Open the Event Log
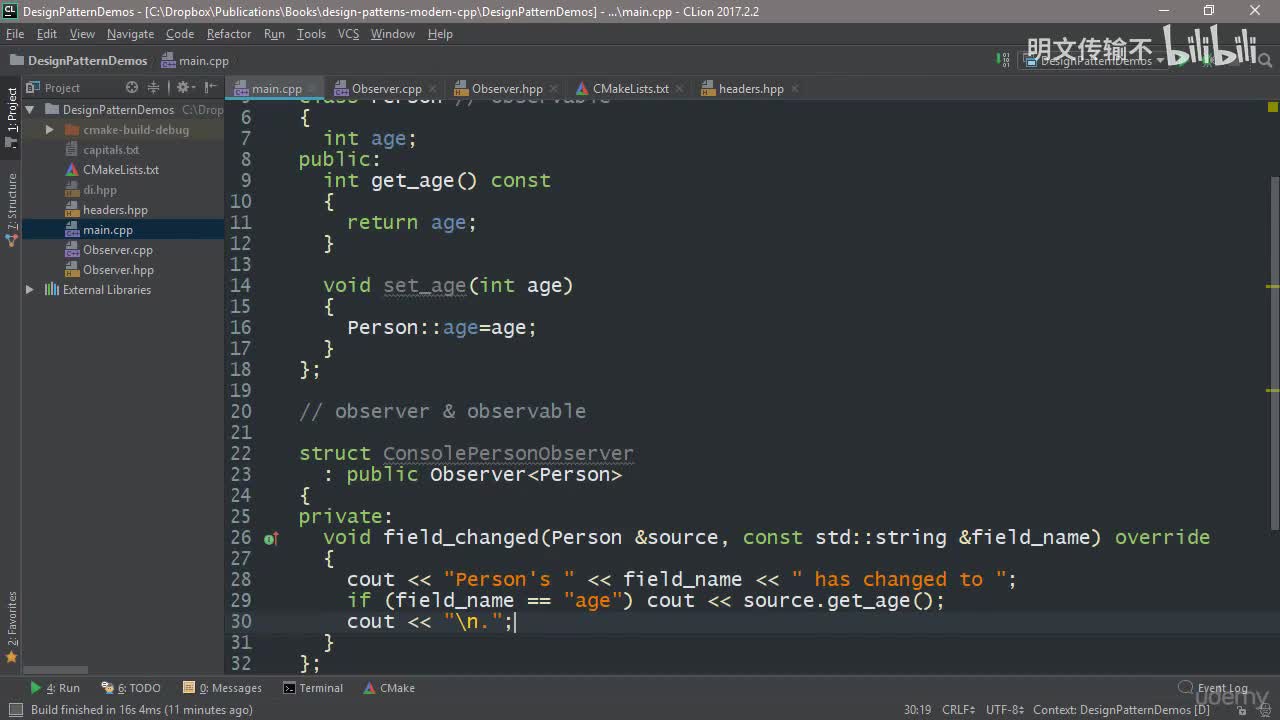Image resolution: width=1280 pixels, height=720 pixels. tap(1213, 688)
